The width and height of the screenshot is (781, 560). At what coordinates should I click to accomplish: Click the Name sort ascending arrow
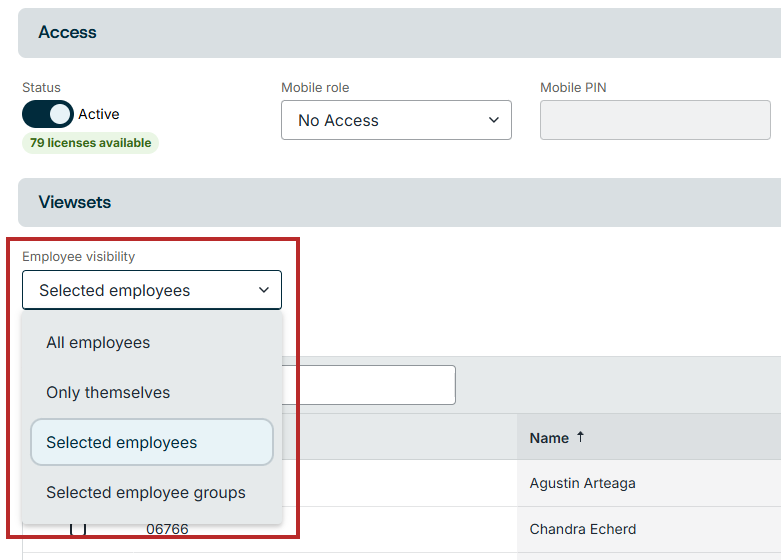(580, 437)
